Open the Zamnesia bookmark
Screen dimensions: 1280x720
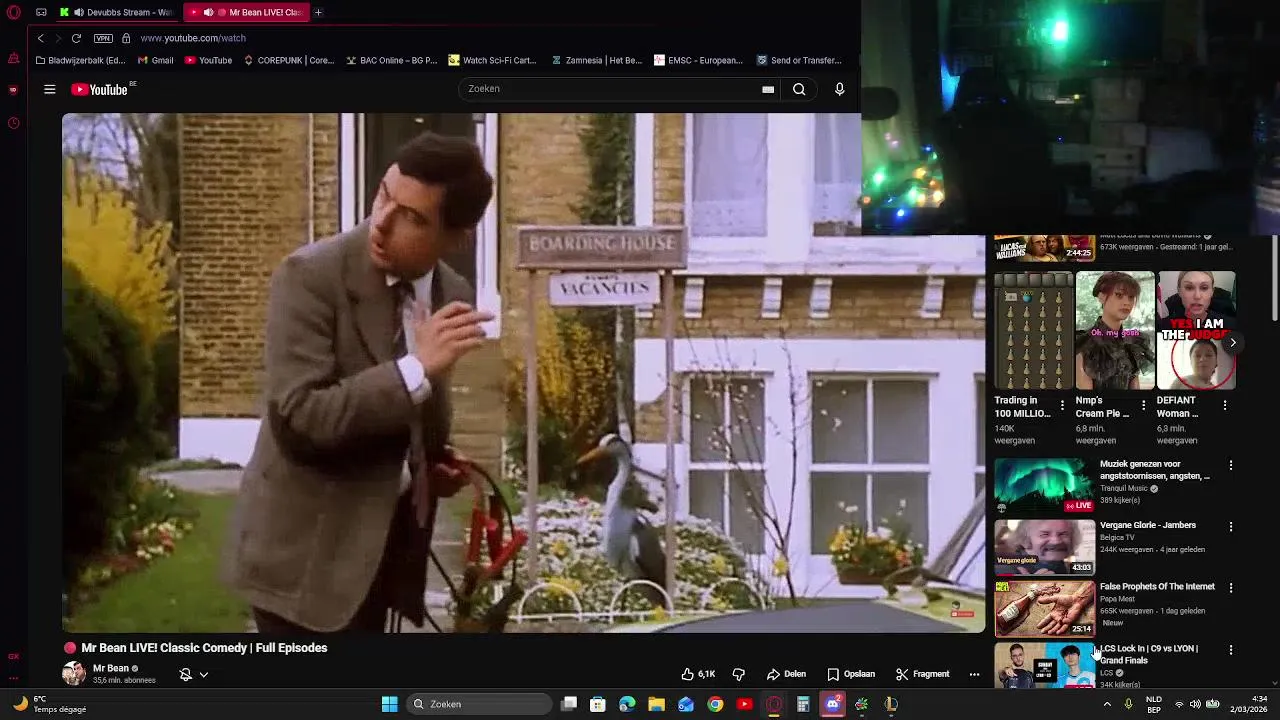(x=596, y=60)
